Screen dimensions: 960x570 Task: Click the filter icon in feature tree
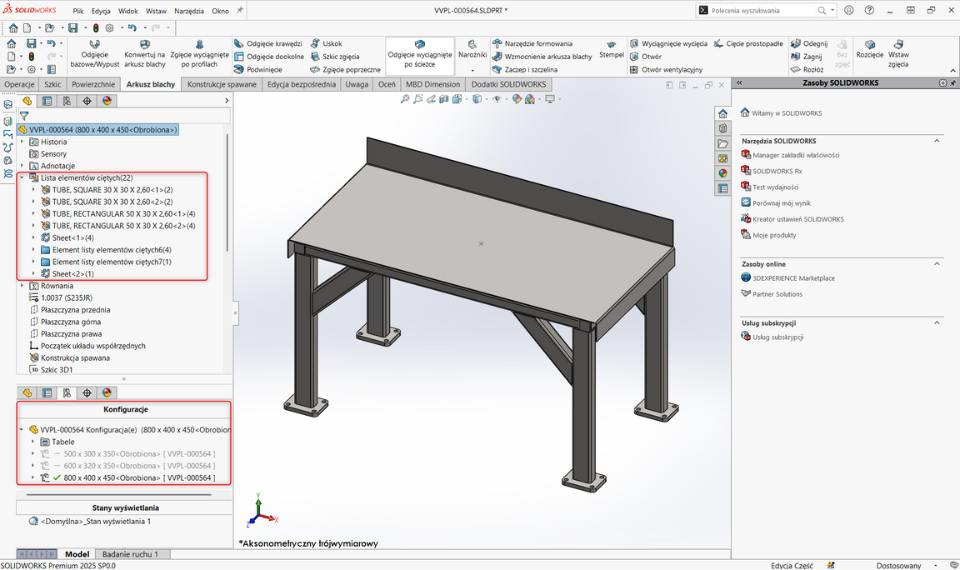pyautogui.click(x=24, y=115)
